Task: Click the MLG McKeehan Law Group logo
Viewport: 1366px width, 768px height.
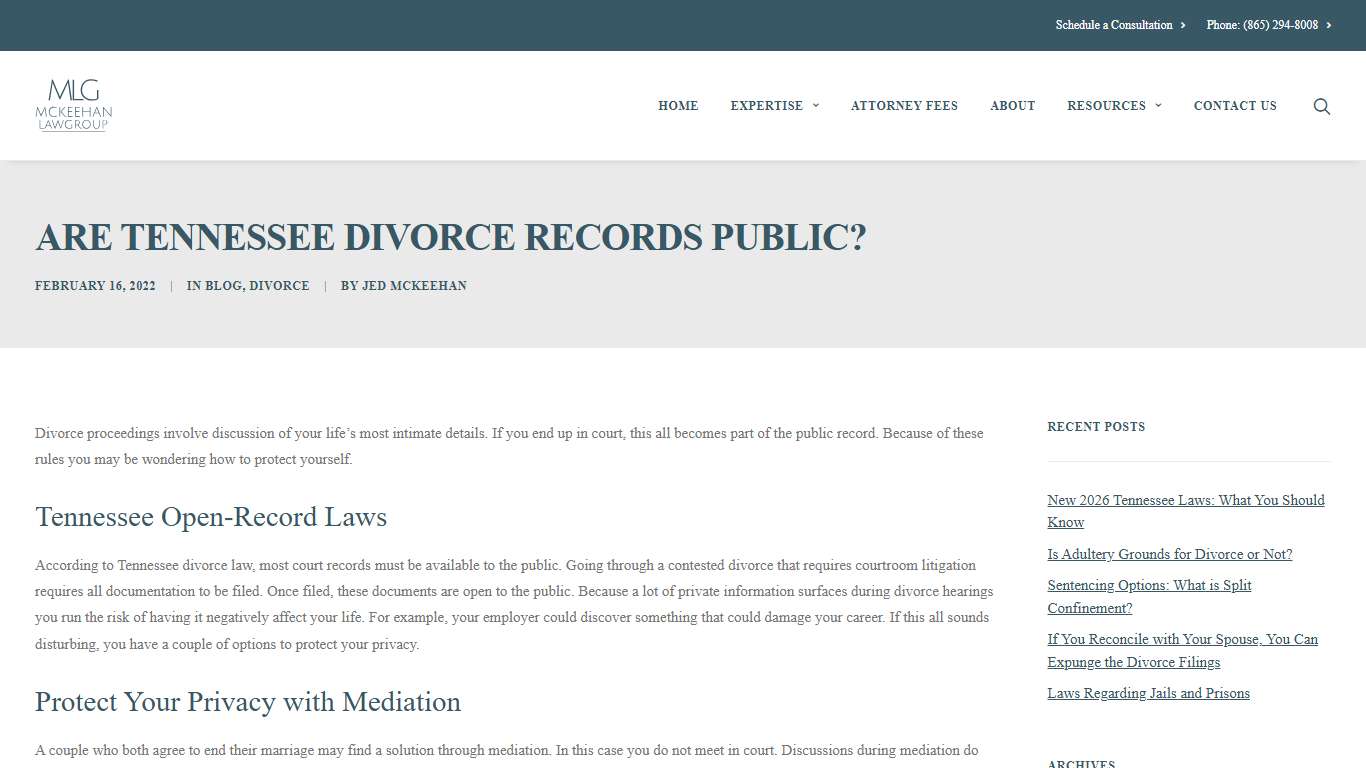Action: click(x=73, y=105)
